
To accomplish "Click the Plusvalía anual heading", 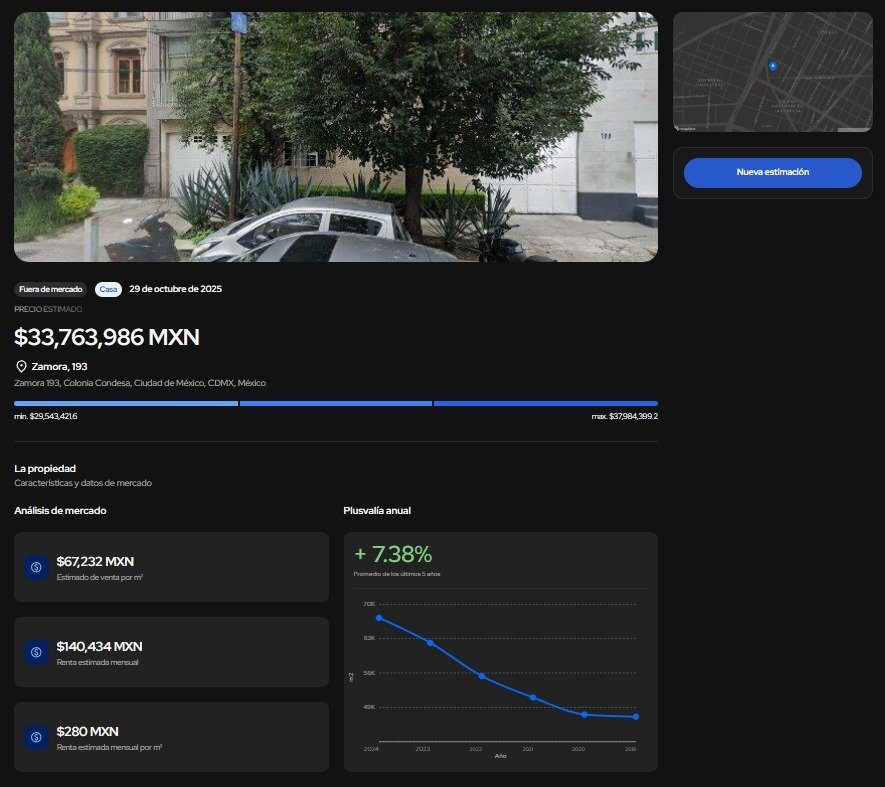I will click(x=377, y=510).
